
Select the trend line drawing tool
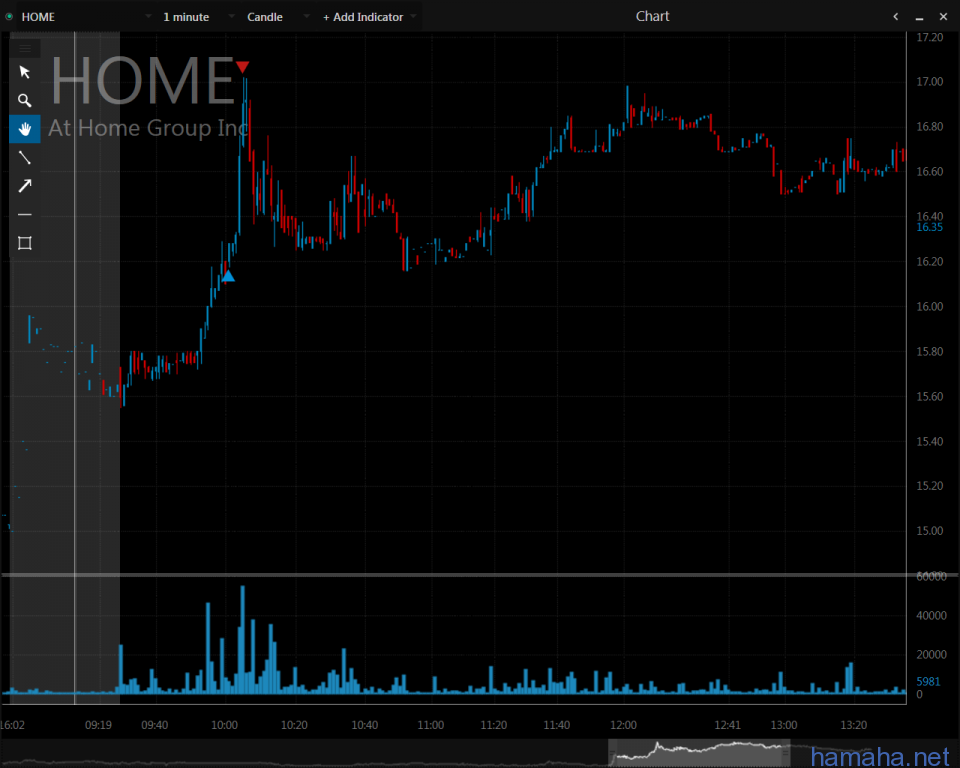click(x=24, y=157)
